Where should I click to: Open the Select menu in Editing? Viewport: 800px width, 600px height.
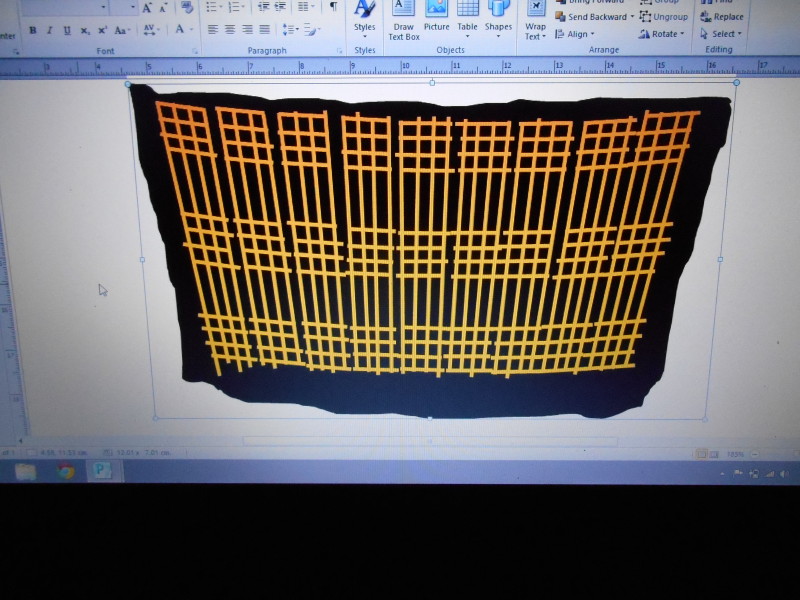tap(722, 34)
